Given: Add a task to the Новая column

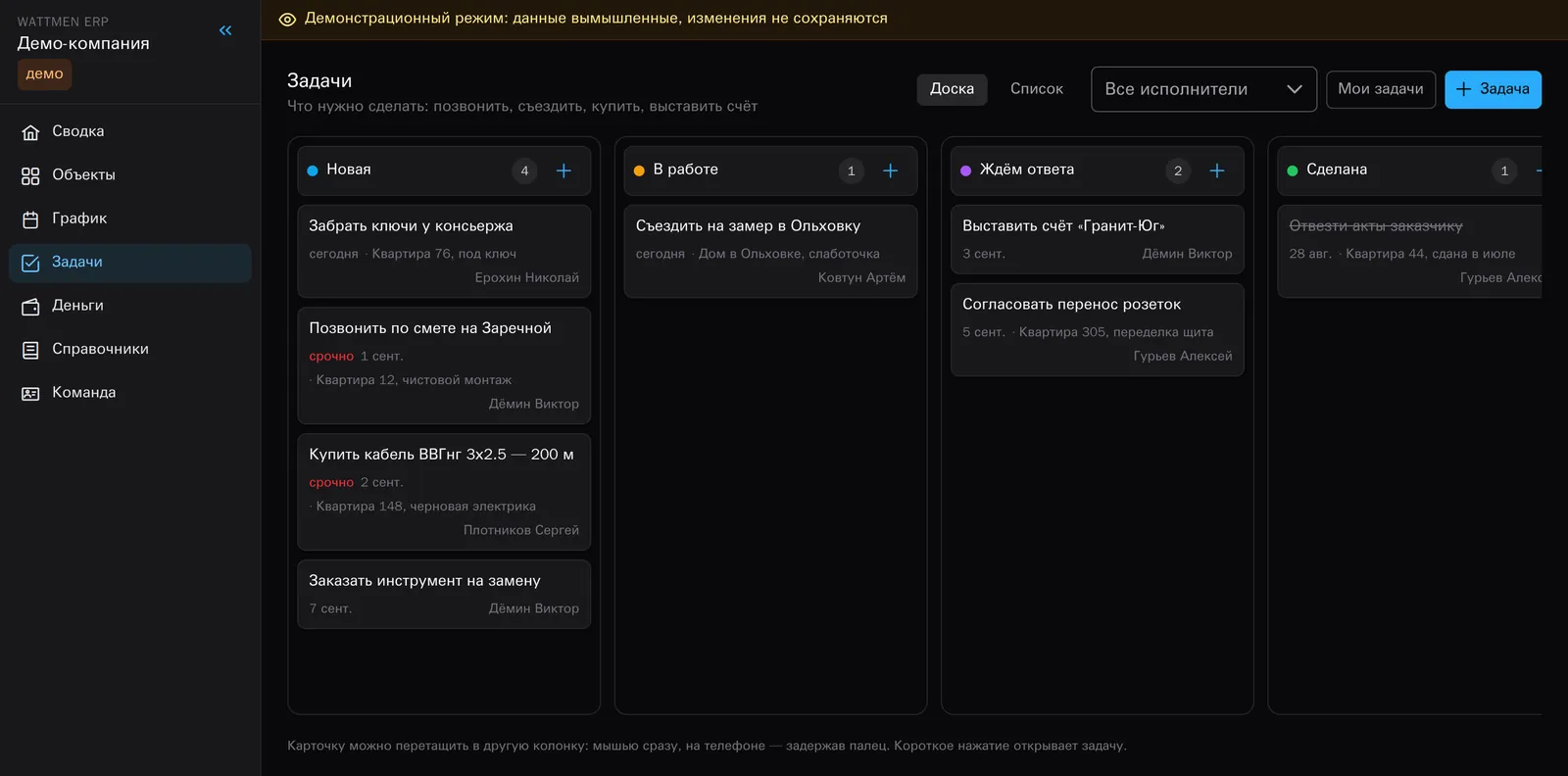Looking at the screenshot, I should click(563, 170).
